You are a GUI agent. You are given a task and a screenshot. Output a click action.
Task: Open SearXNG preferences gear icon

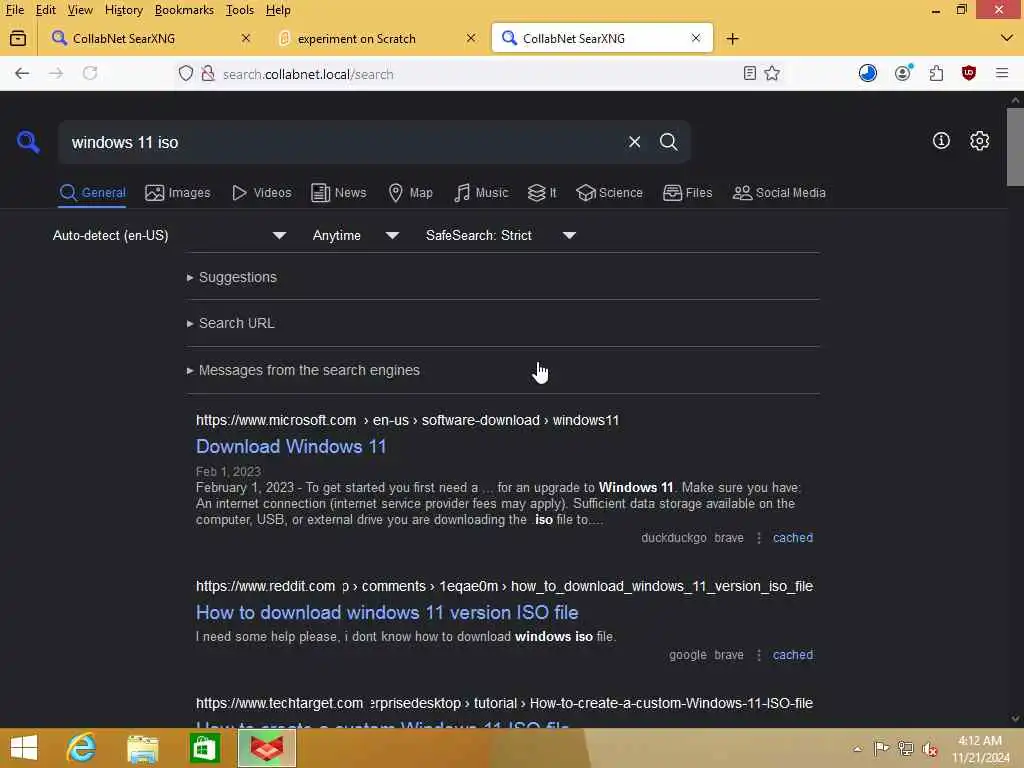pos(979,140)
